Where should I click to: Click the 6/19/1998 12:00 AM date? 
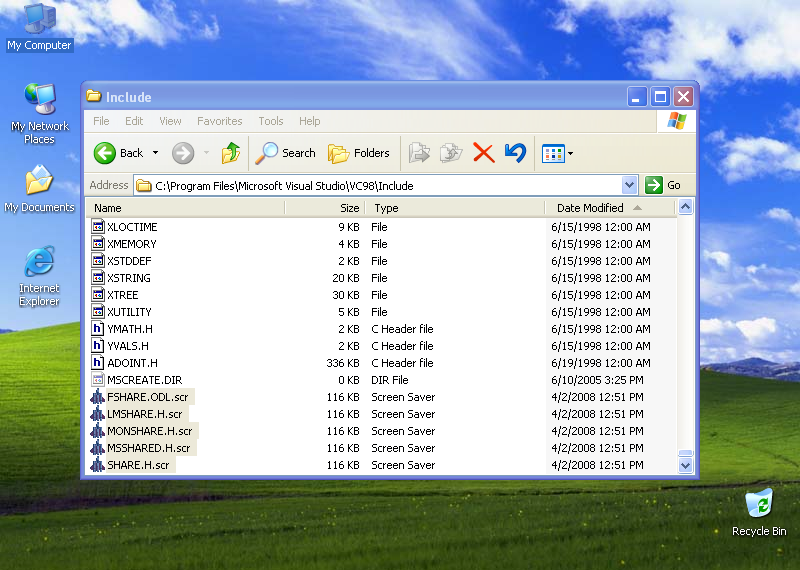601,363
